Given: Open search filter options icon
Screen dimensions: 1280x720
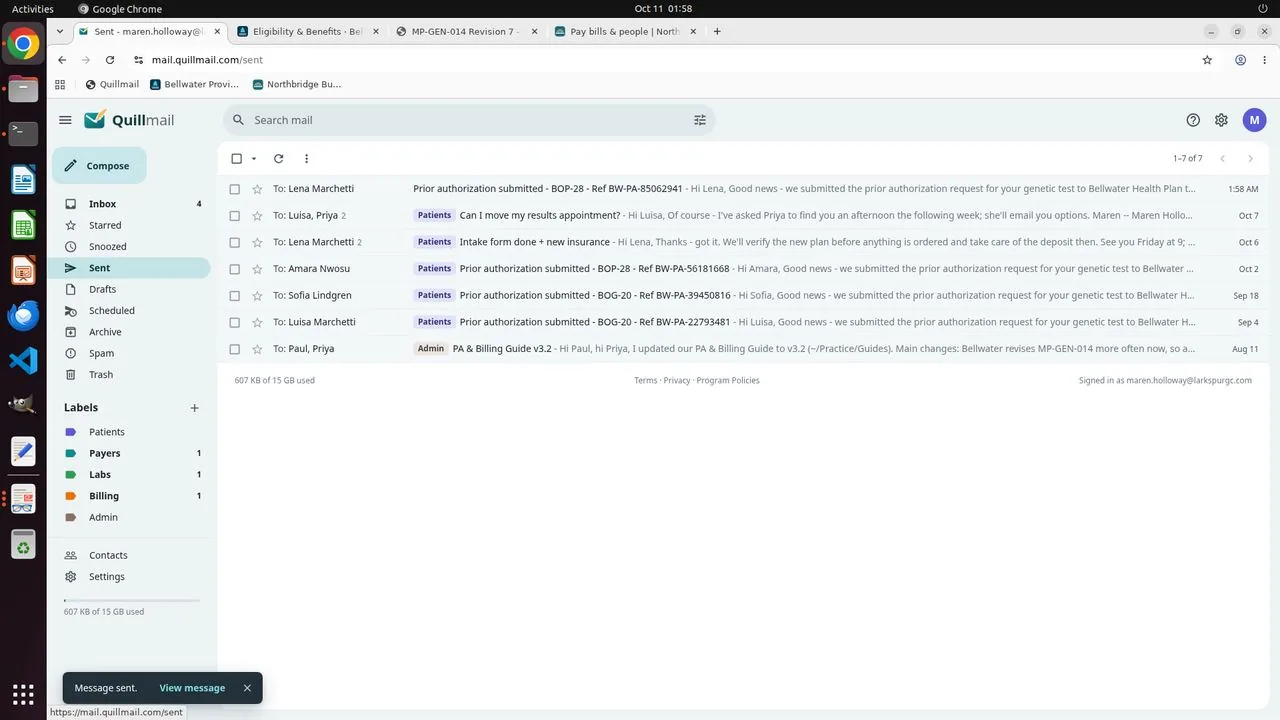Looking at the screenshot, I should pyautogui.click(x=700, y=120).
